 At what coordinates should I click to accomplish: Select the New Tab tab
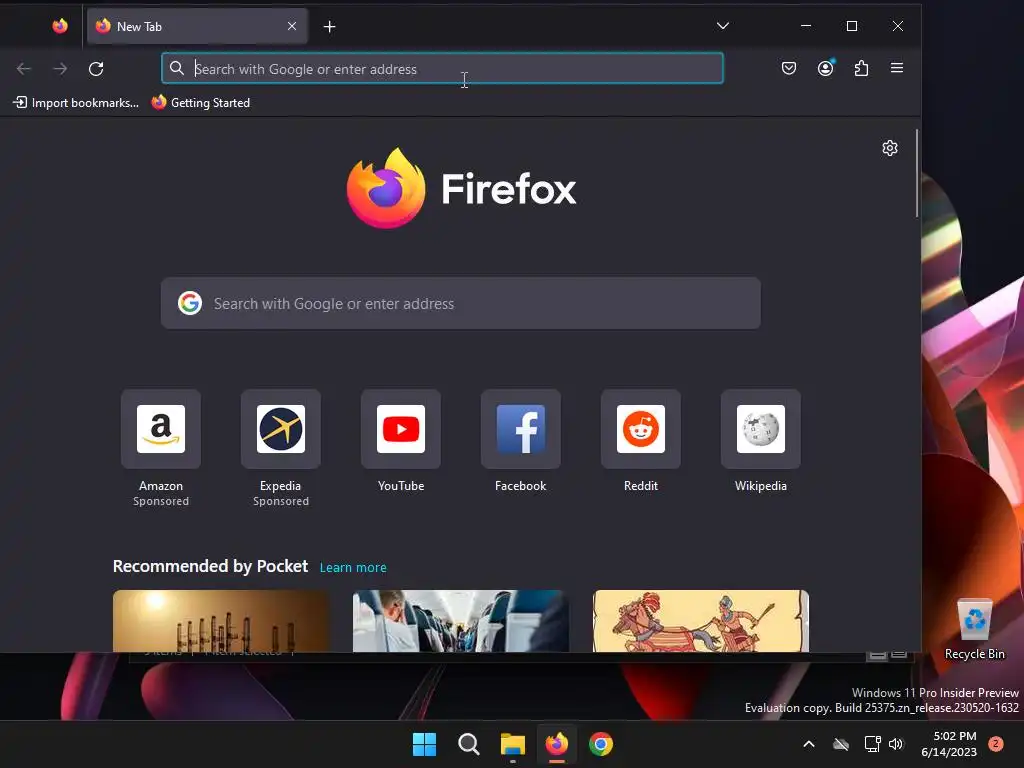(x=197, y=26)
